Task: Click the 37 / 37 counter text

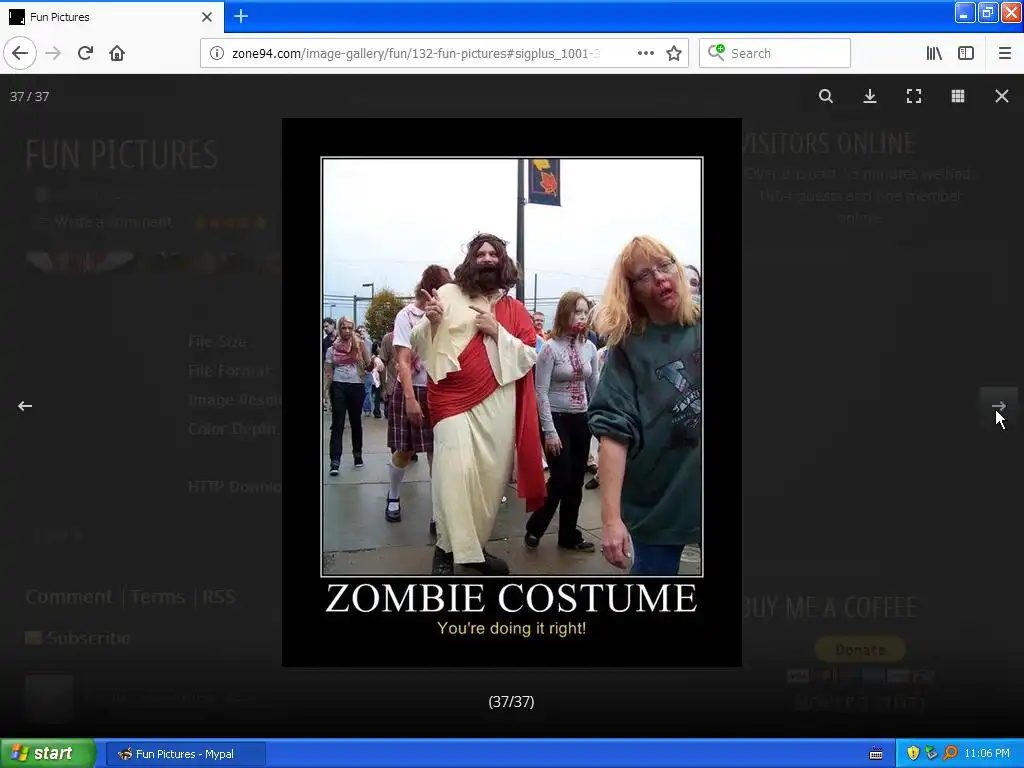Action: pos(29,97)
